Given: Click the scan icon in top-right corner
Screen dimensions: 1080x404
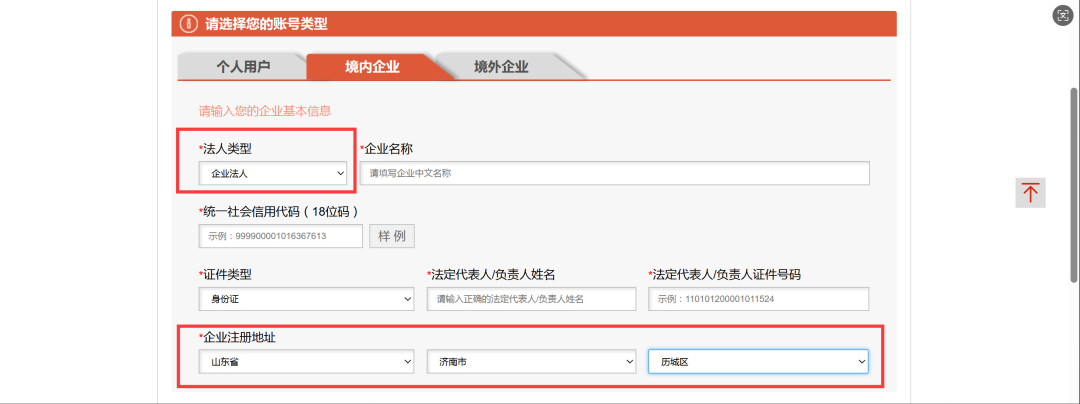Looking at the screenshot, I should (x=1062, y=15).
